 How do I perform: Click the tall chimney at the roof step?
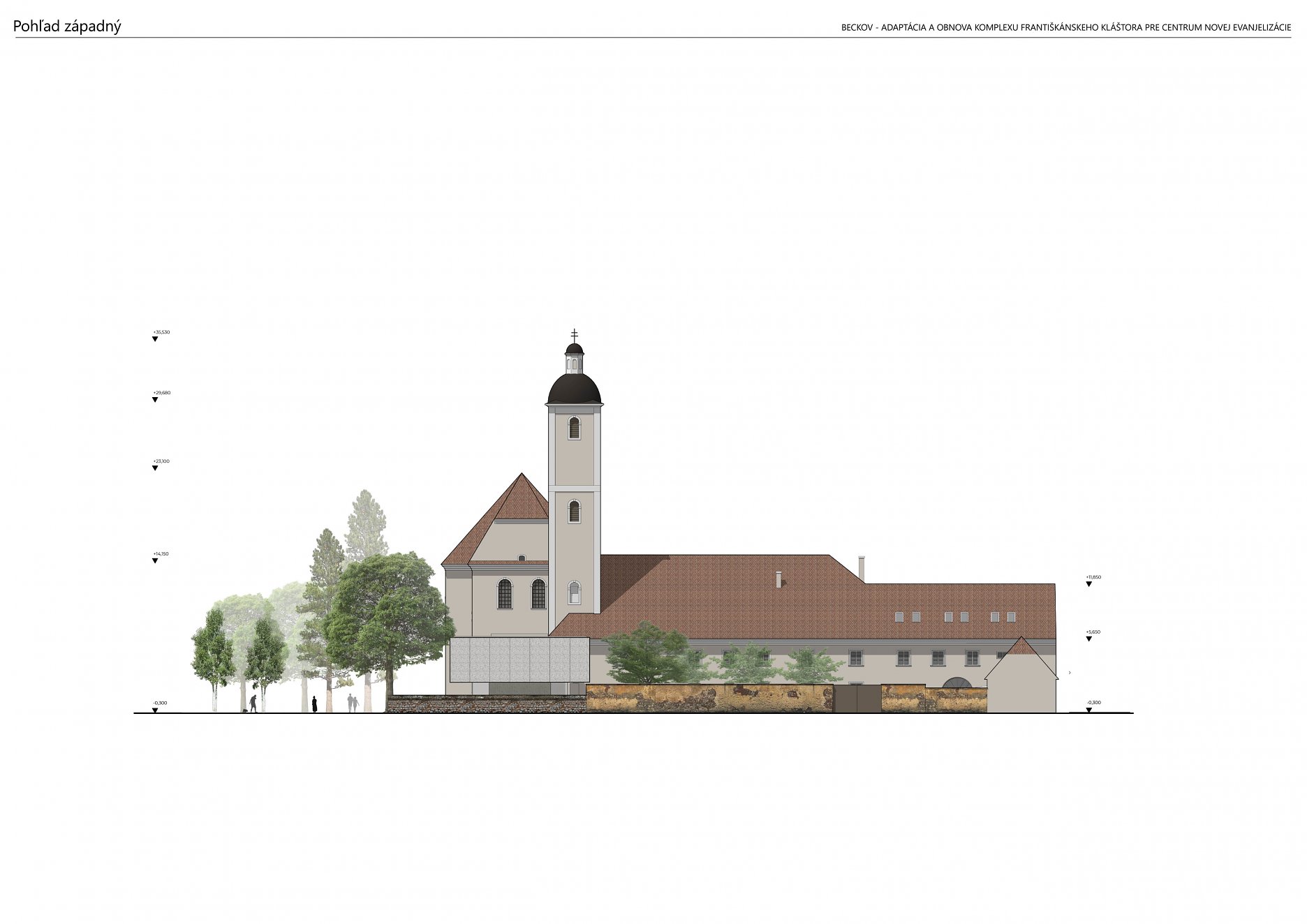pos(861,569)
